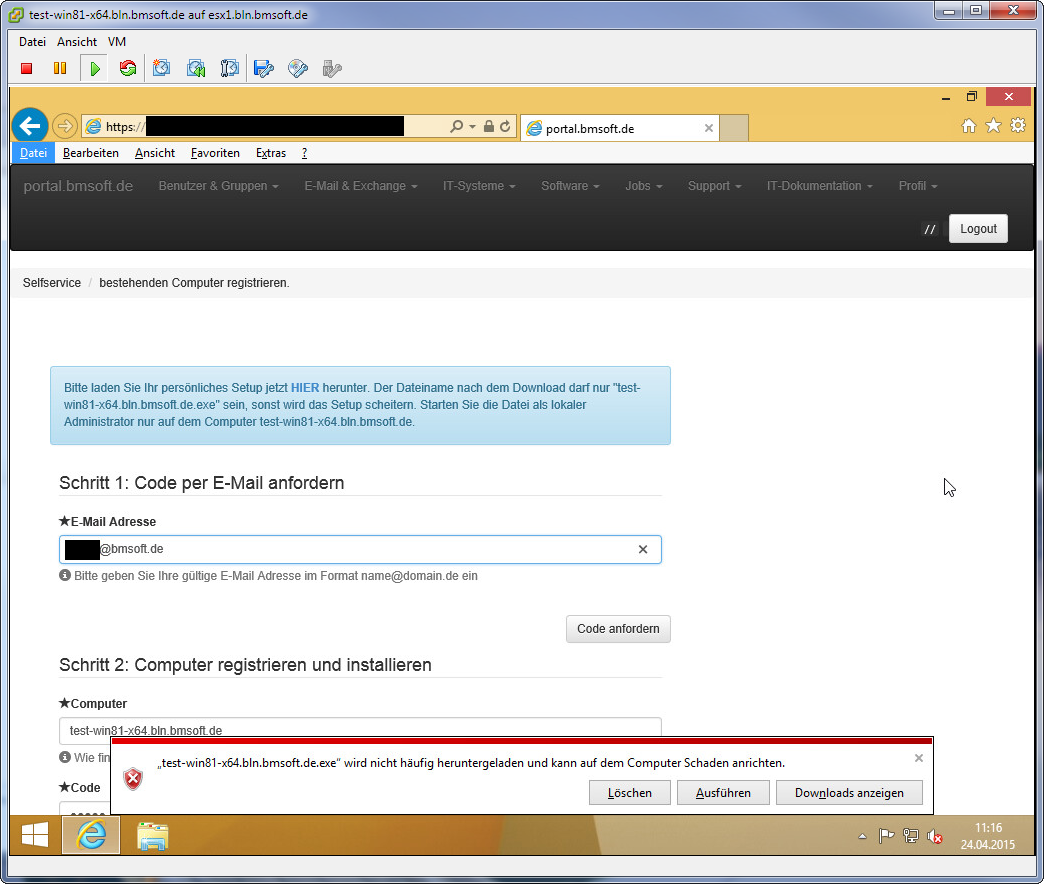Focus the E-Mail Adresse input field

click(x=360, y=549)
